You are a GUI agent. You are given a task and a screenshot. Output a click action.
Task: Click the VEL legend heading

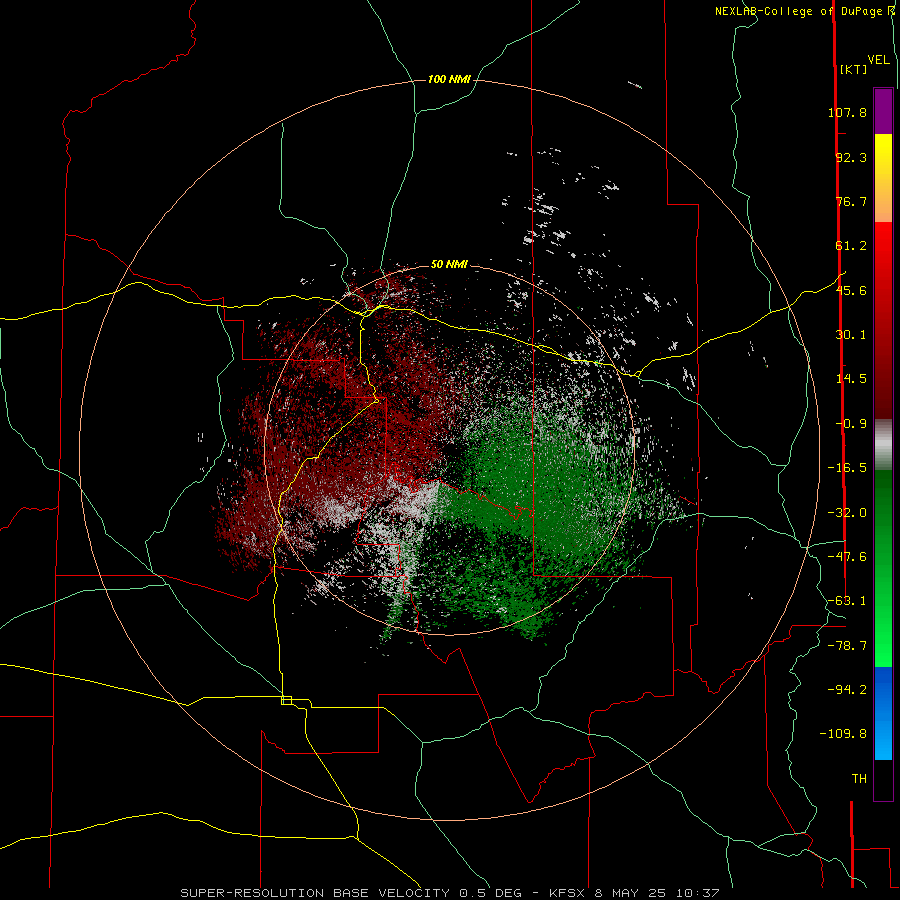879,60
